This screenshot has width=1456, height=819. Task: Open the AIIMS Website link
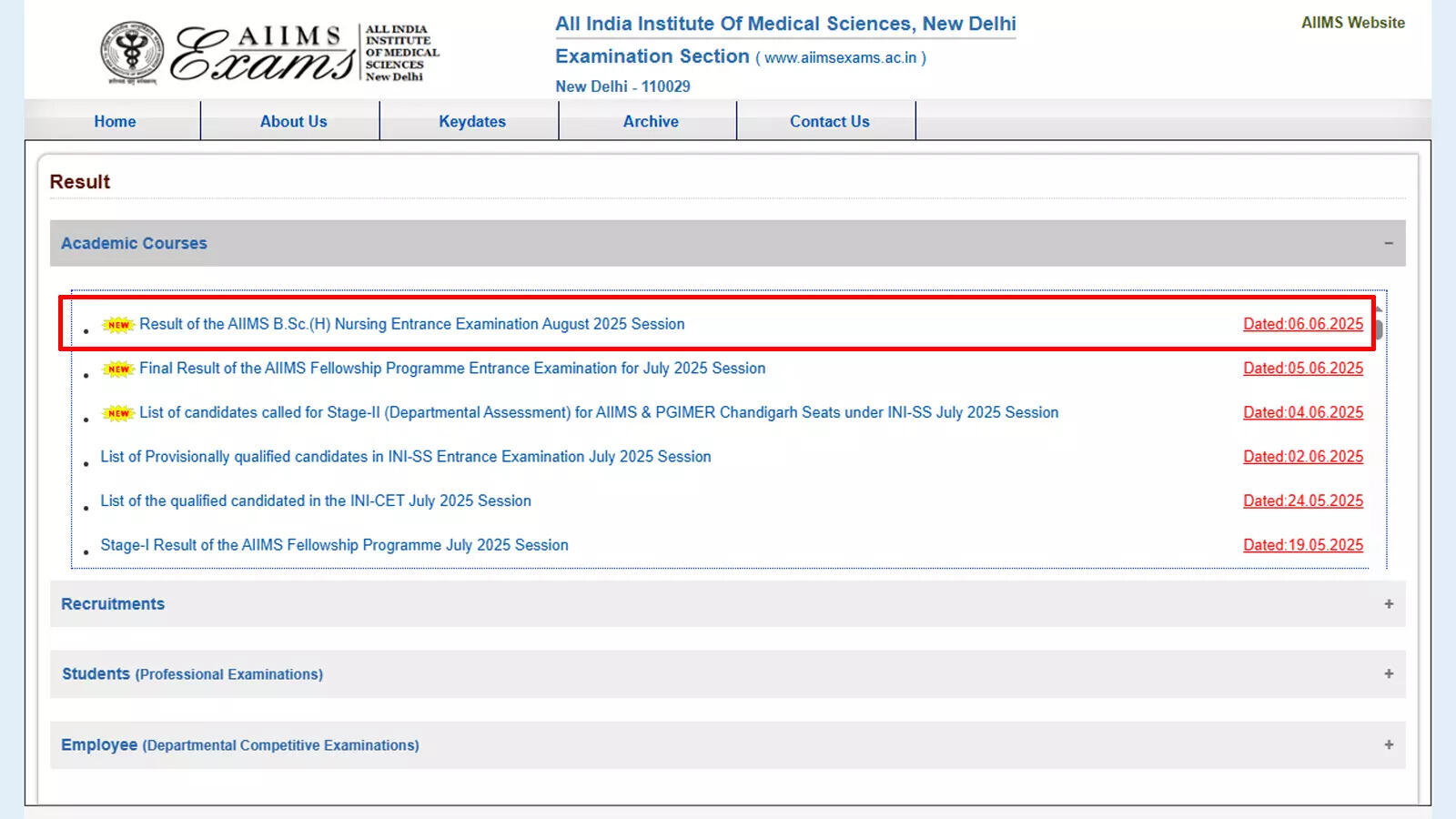coord(1352,23)
